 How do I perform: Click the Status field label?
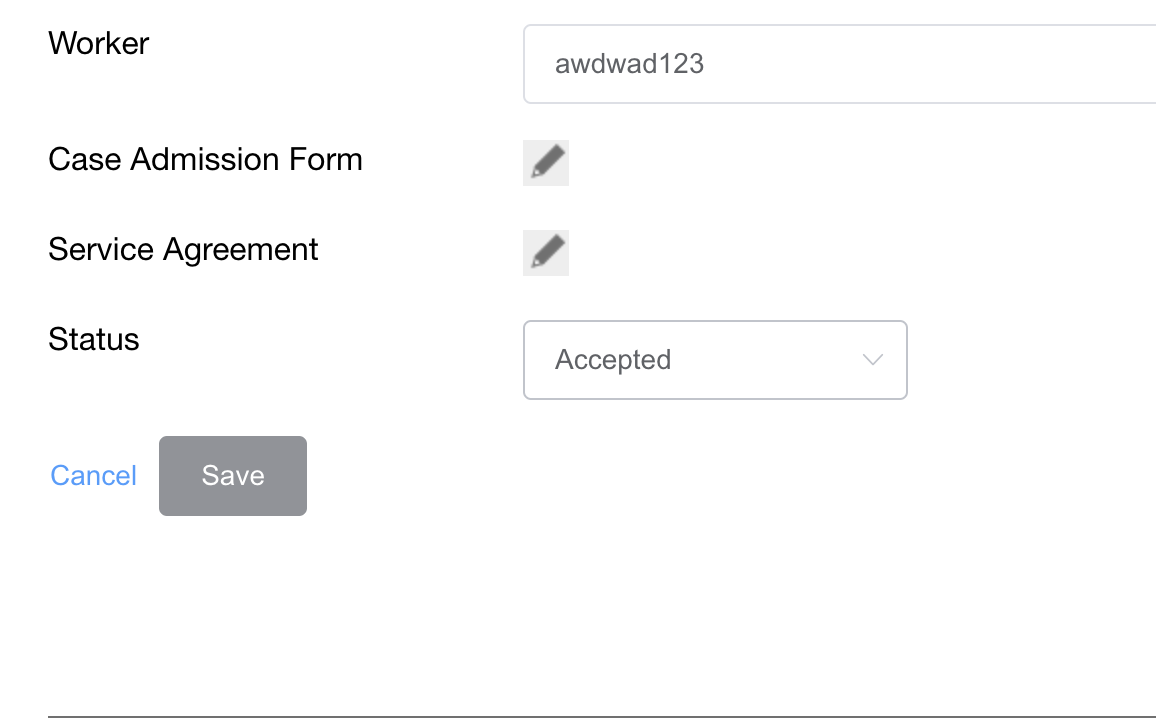pyautogui.click(x=94, y=340)
